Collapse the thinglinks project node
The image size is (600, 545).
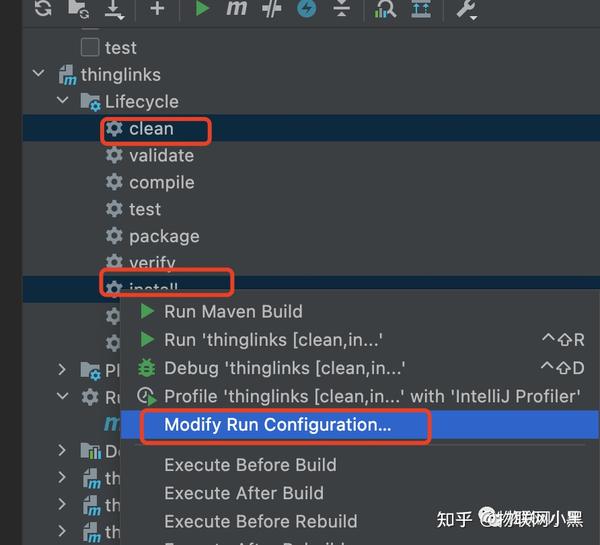pos(39,73)
